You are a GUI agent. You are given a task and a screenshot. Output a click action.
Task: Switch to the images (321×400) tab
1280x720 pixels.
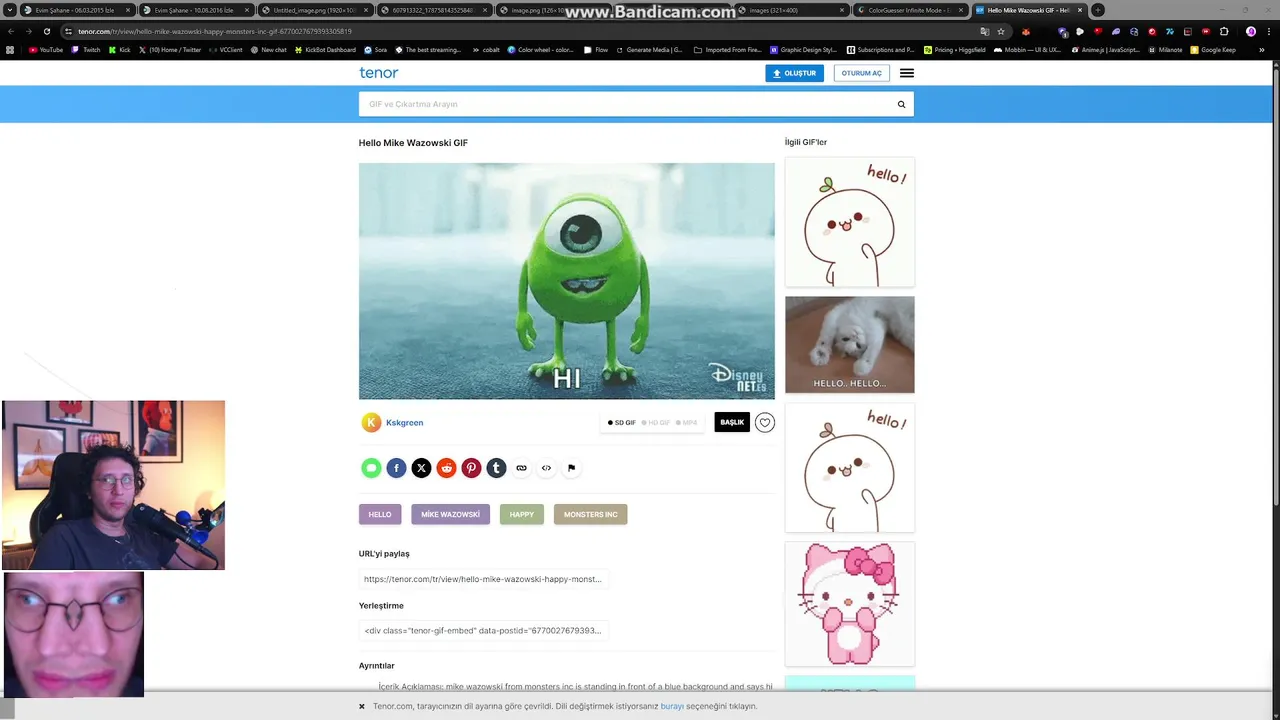click(790, 10)
